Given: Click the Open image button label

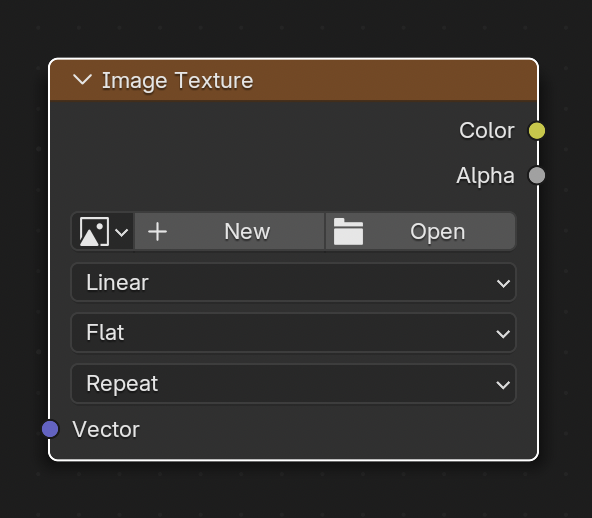Looking at the screenshot, I should 437,231.
